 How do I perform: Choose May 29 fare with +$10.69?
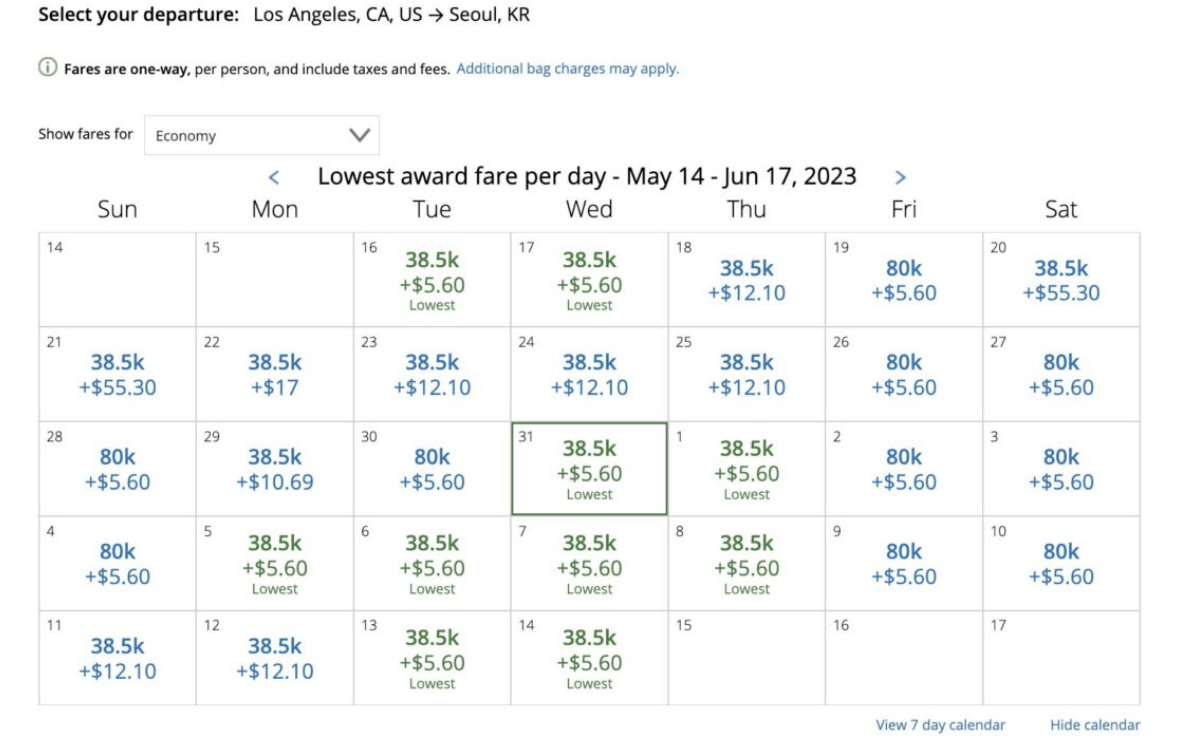pos(275,469)
